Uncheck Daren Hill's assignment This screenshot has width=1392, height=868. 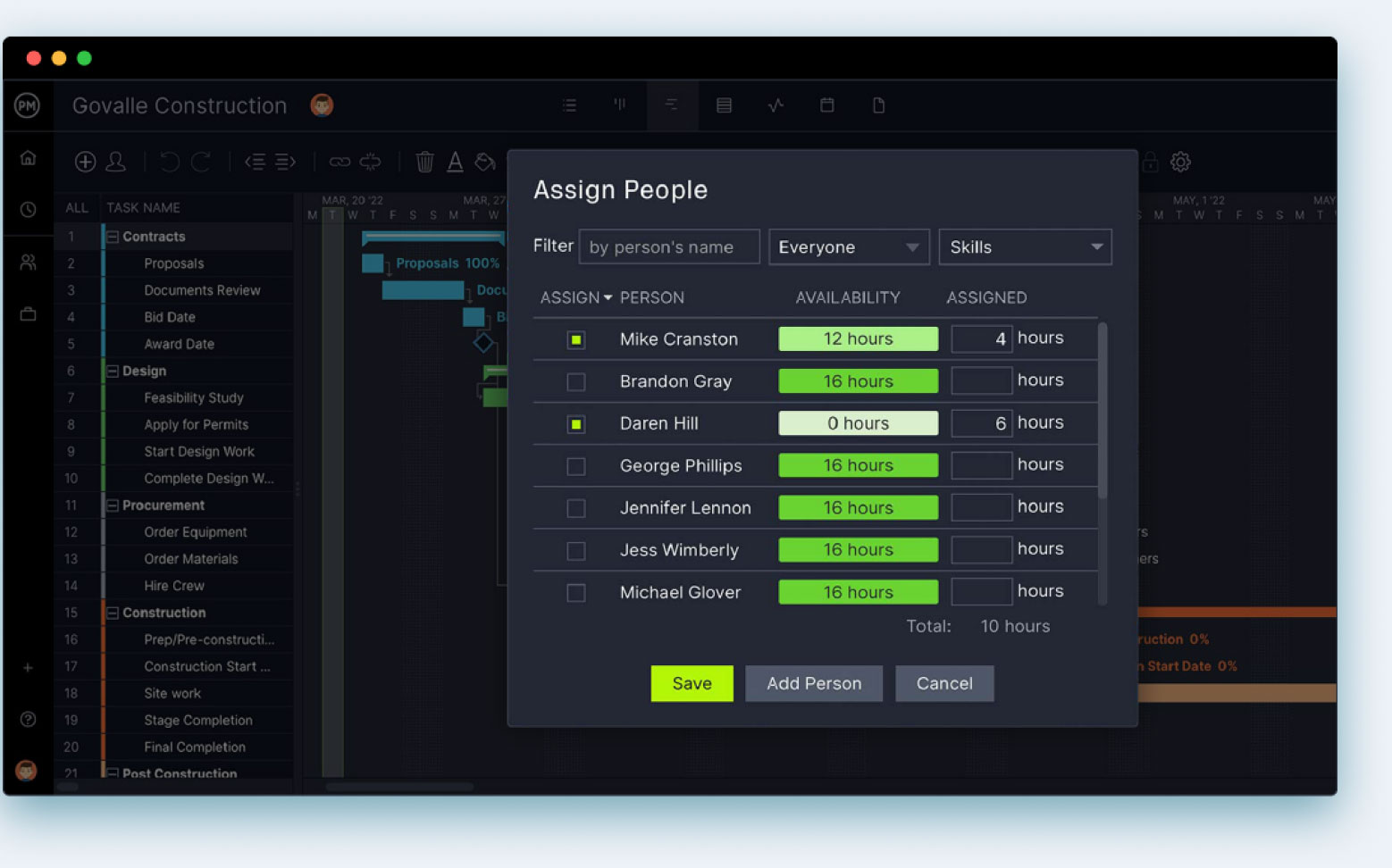(575, 423)
